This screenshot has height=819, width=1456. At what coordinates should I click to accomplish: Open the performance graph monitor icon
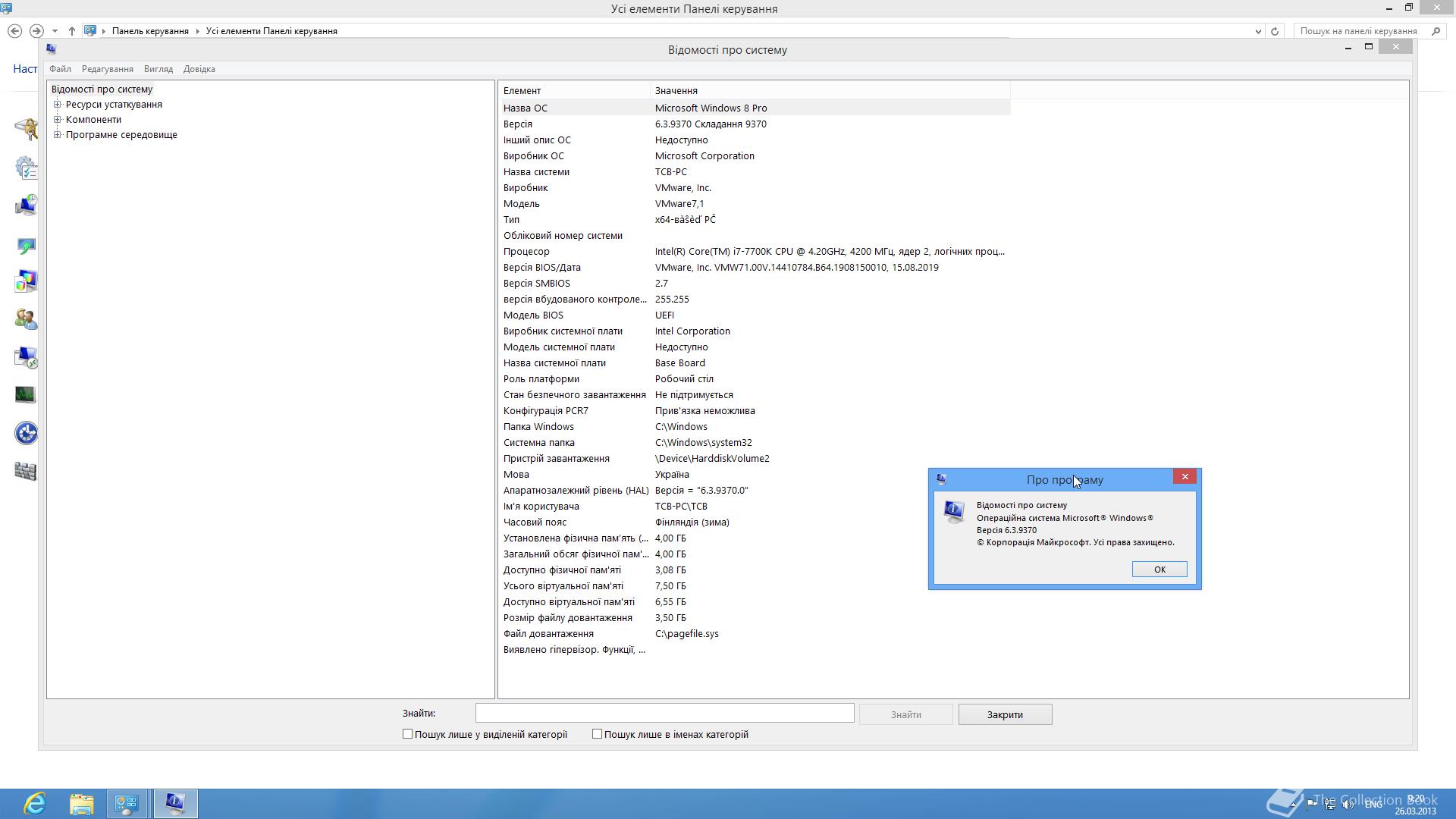pos(26,395)
